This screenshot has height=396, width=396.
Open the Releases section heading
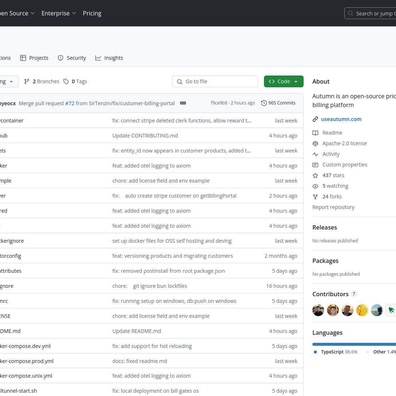pos(325,227)
